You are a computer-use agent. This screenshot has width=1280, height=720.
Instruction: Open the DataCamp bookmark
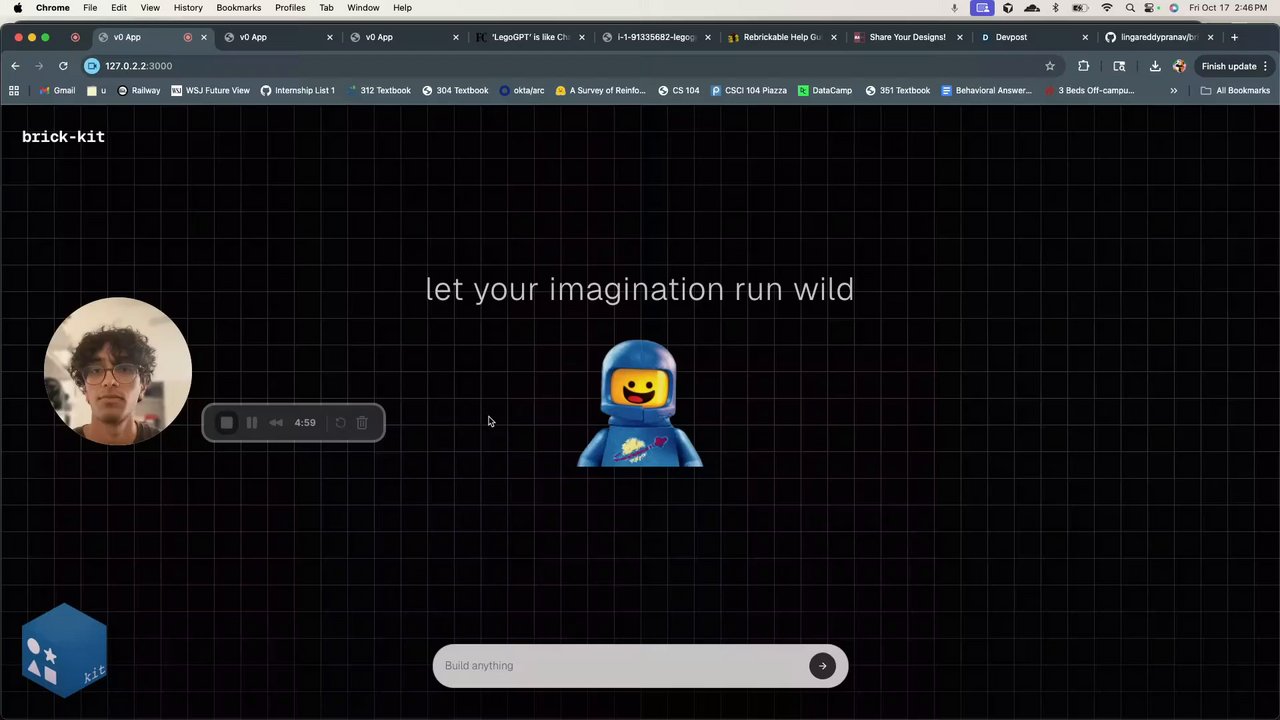[825, 90]
